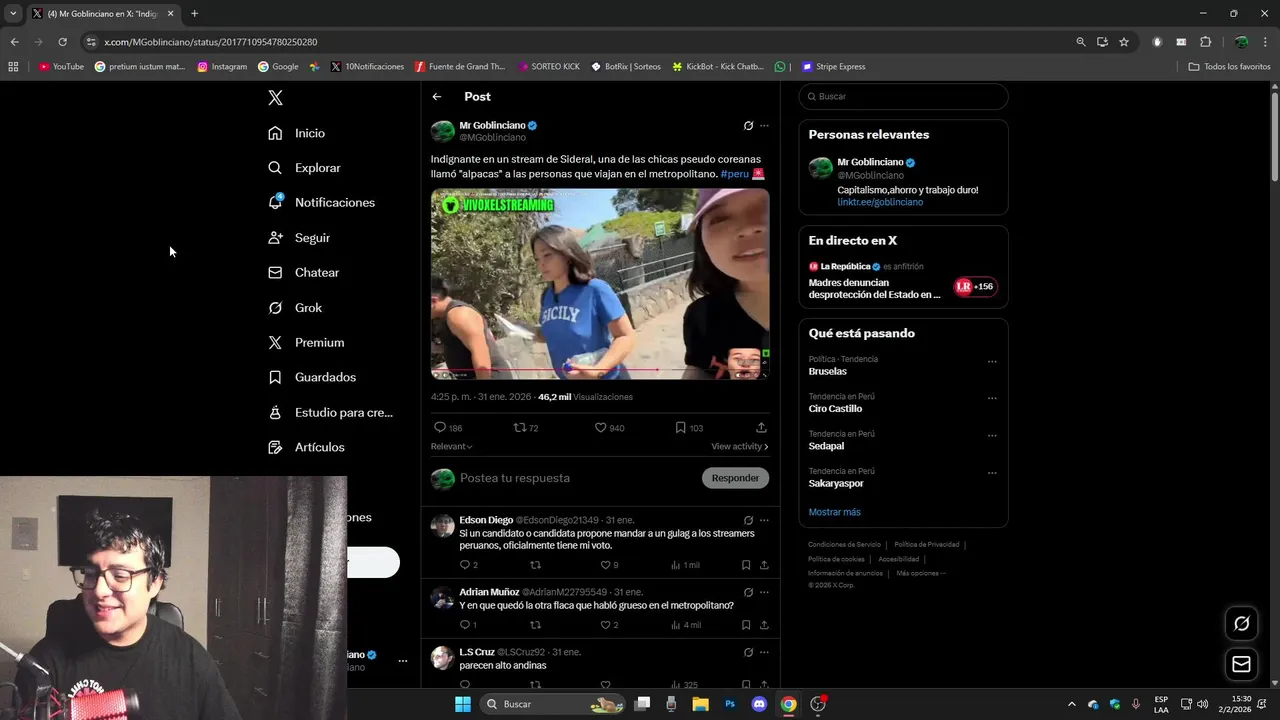Open floating Grok button
The width and height of the screenshot is (1280, 720).
(x=1241, y=623)
